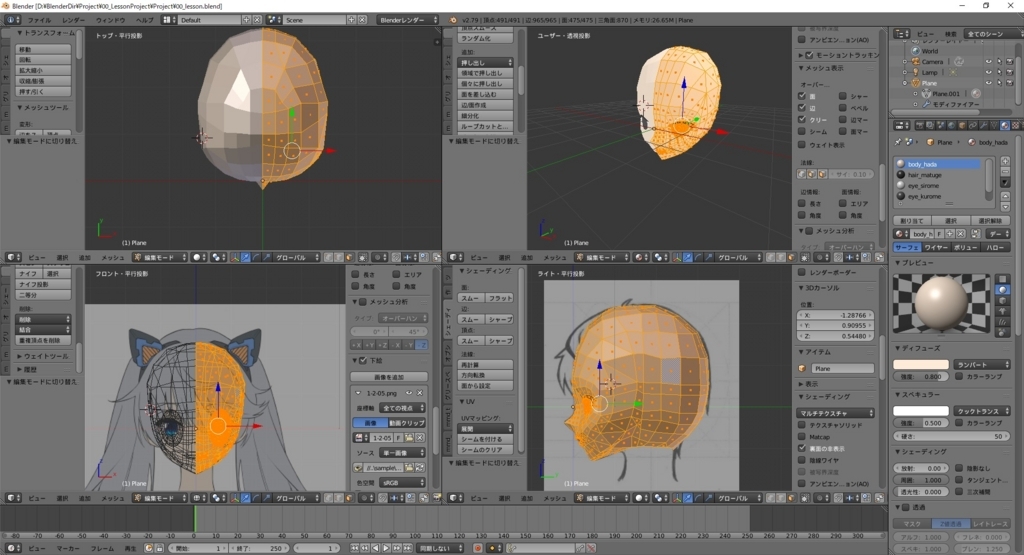
Task: Open the Info editor type selector
Action: 12,20
